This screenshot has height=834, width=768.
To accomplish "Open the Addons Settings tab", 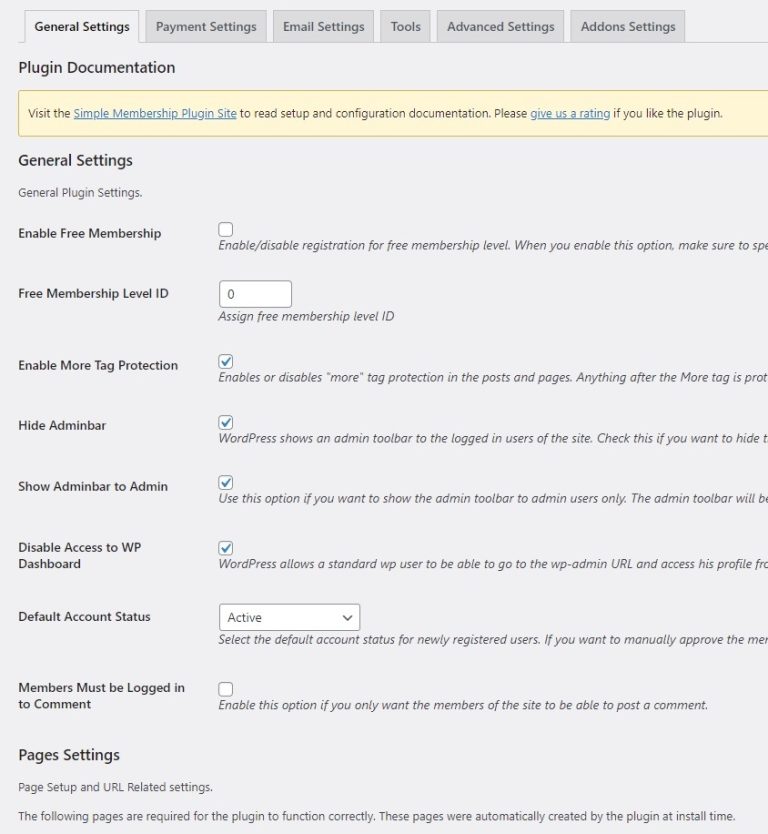I will [628, 26].
